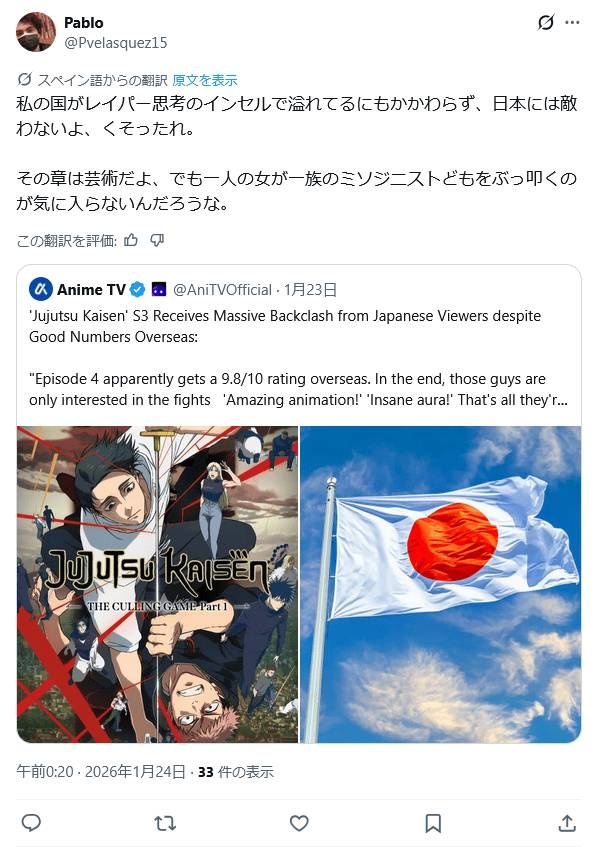Viewport: 598px width, 847px height.
Task: Repost this tweet via retweet icon
Action: tap(165, 823)
